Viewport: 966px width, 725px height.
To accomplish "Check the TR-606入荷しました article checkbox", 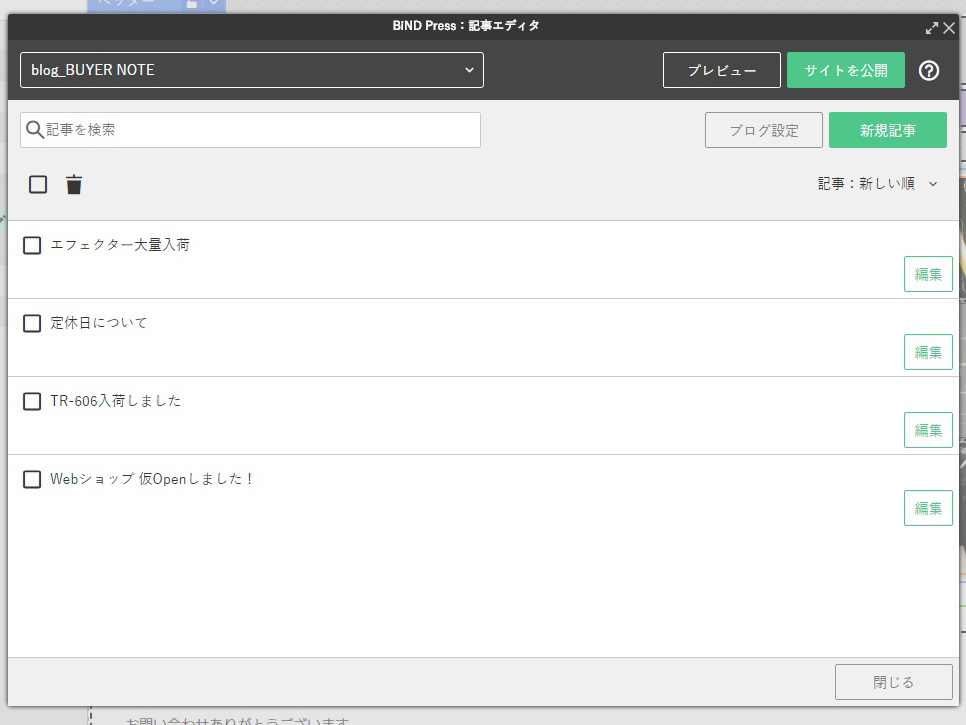I will [31, 401].
